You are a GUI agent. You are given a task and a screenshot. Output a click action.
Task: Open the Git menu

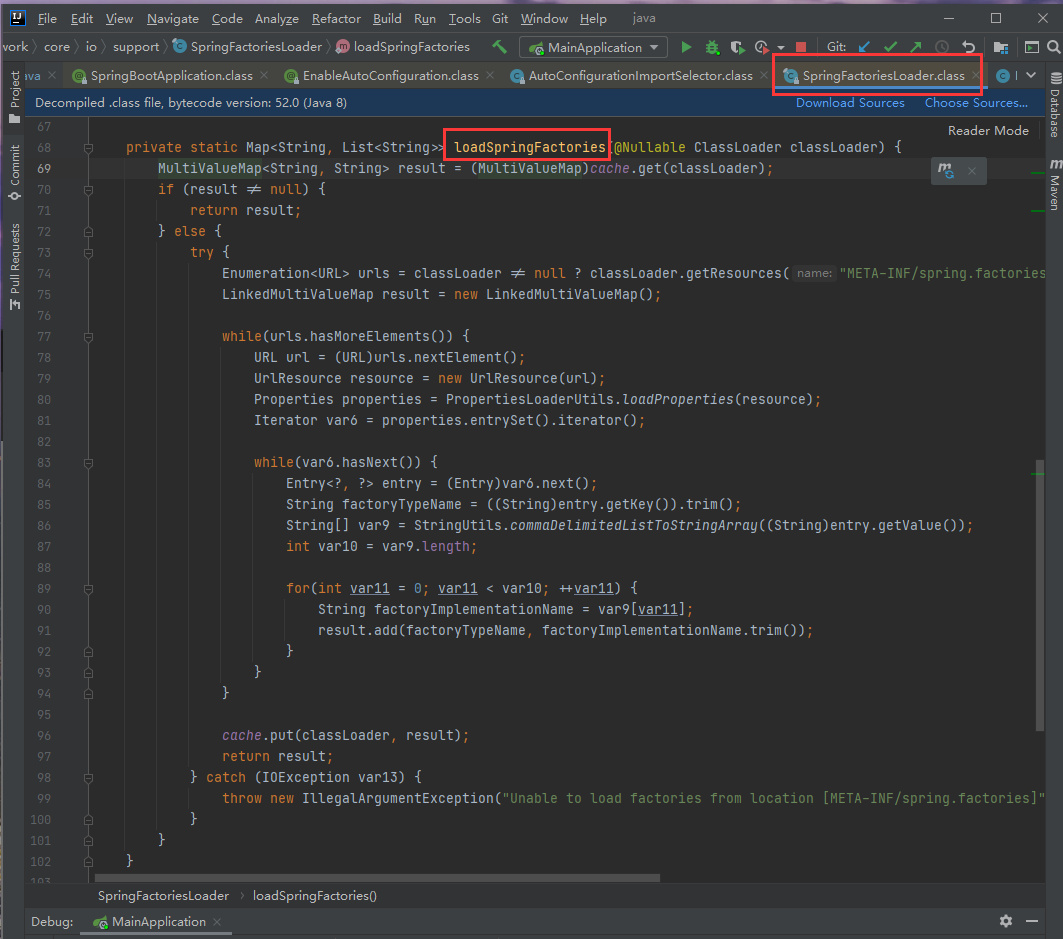coord(500,18)
